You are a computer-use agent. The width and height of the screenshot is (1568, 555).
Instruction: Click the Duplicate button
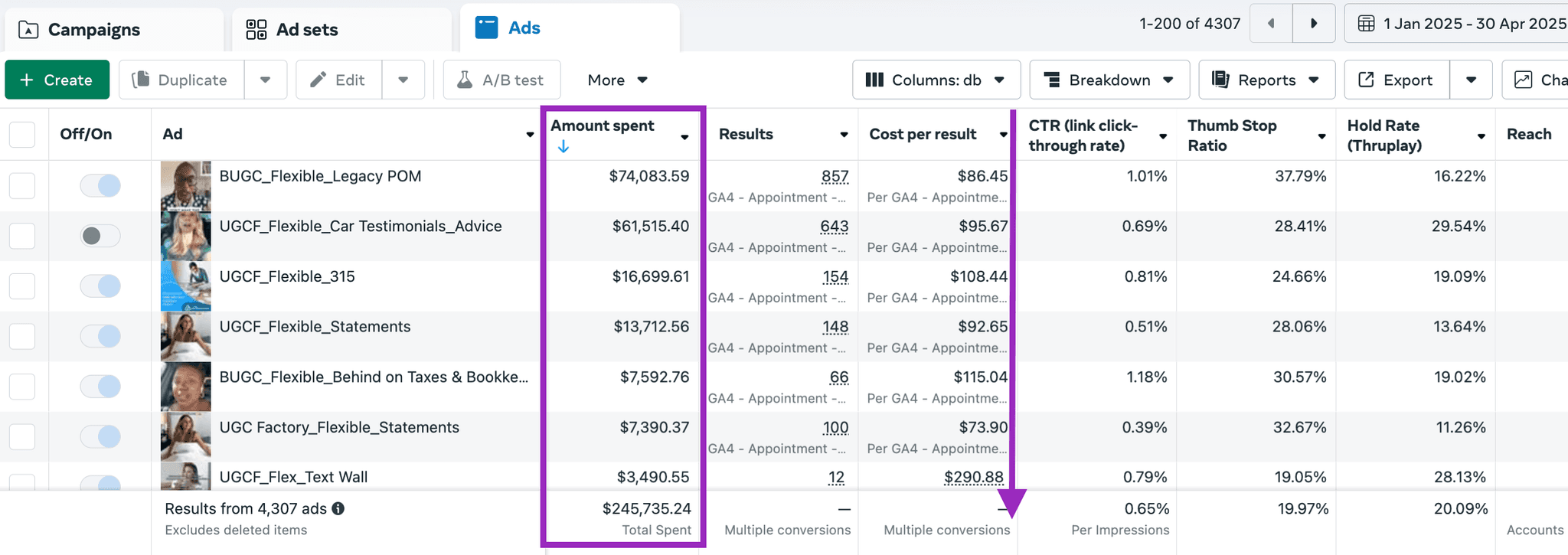[181, 80]
